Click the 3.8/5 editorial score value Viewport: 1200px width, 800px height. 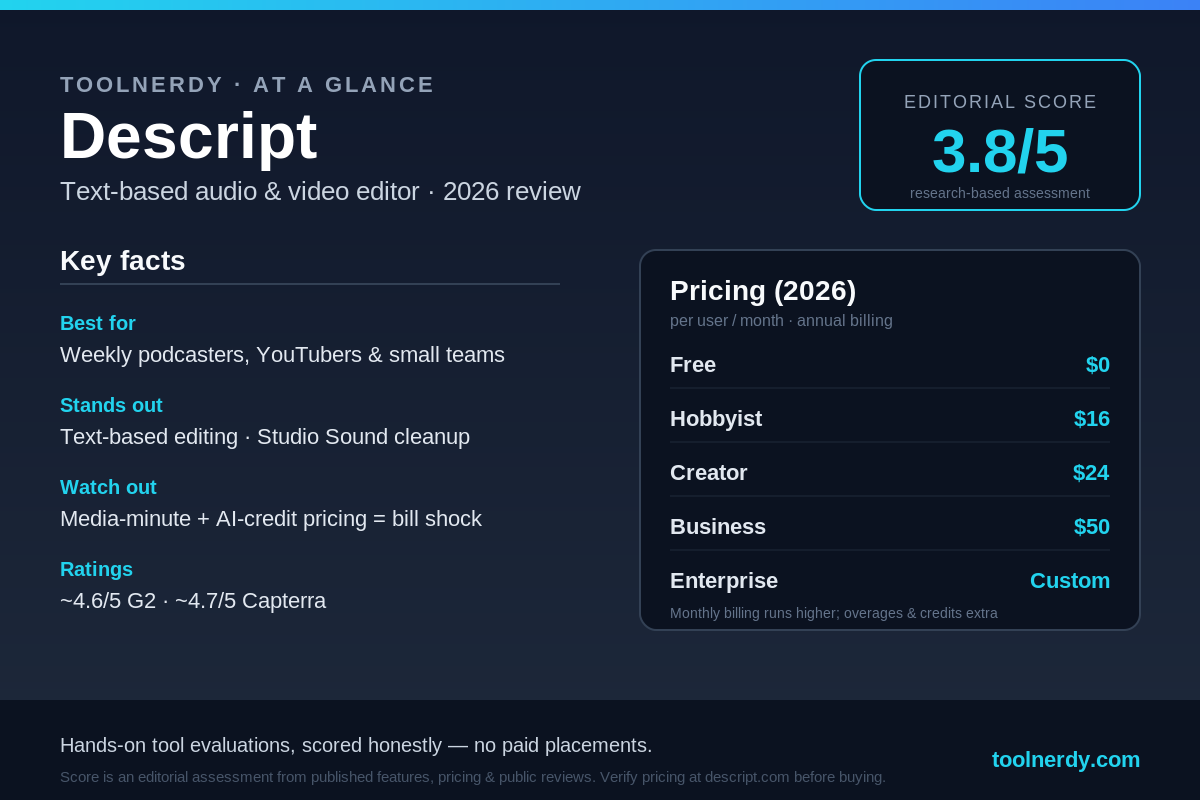(1000, 151)
